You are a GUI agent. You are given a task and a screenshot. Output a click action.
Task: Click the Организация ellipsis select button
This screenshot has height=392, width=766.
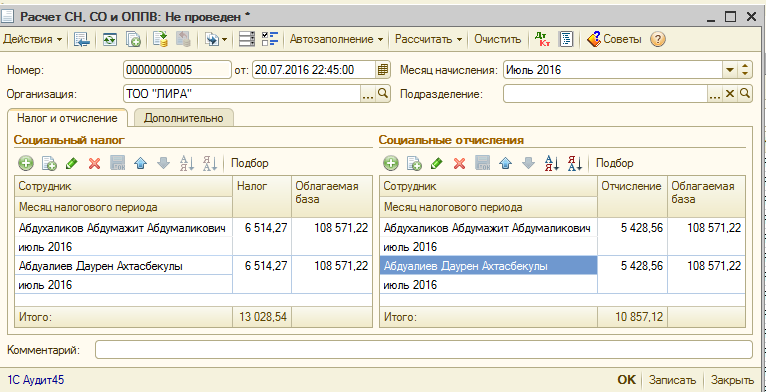(x=368, y=93)
